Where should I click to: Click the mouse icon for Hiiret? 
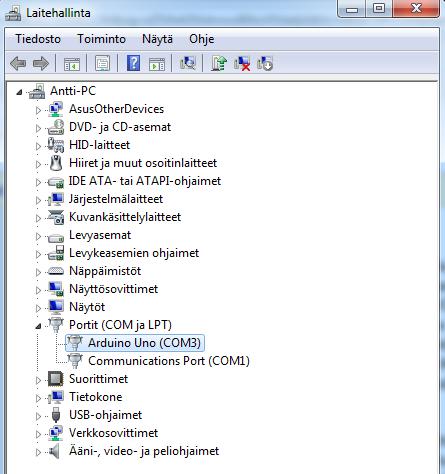pyautogui.click(x=56, y=163)
